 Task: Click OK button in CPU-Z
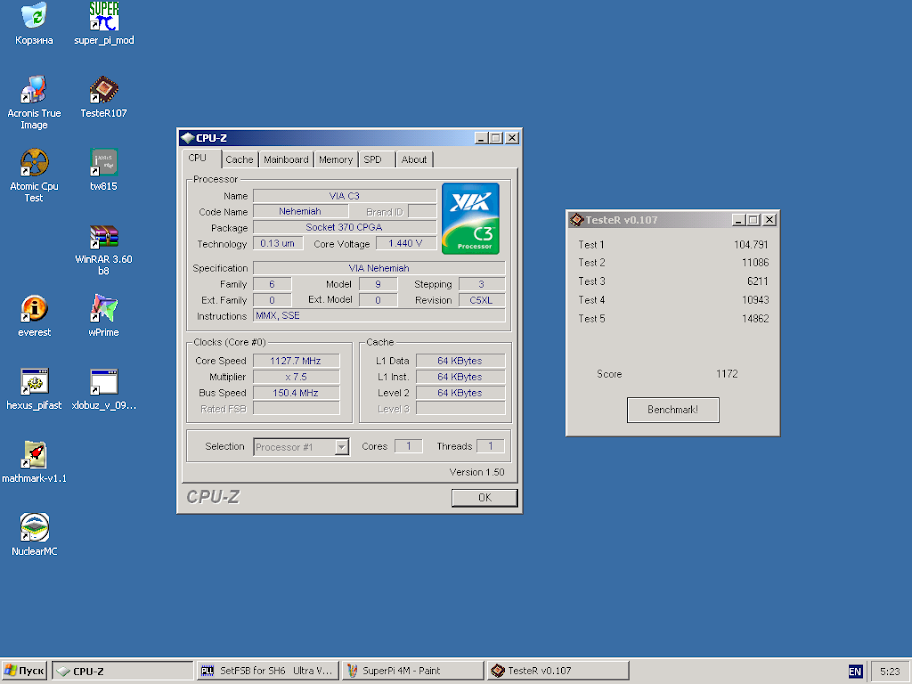point(484,498)
